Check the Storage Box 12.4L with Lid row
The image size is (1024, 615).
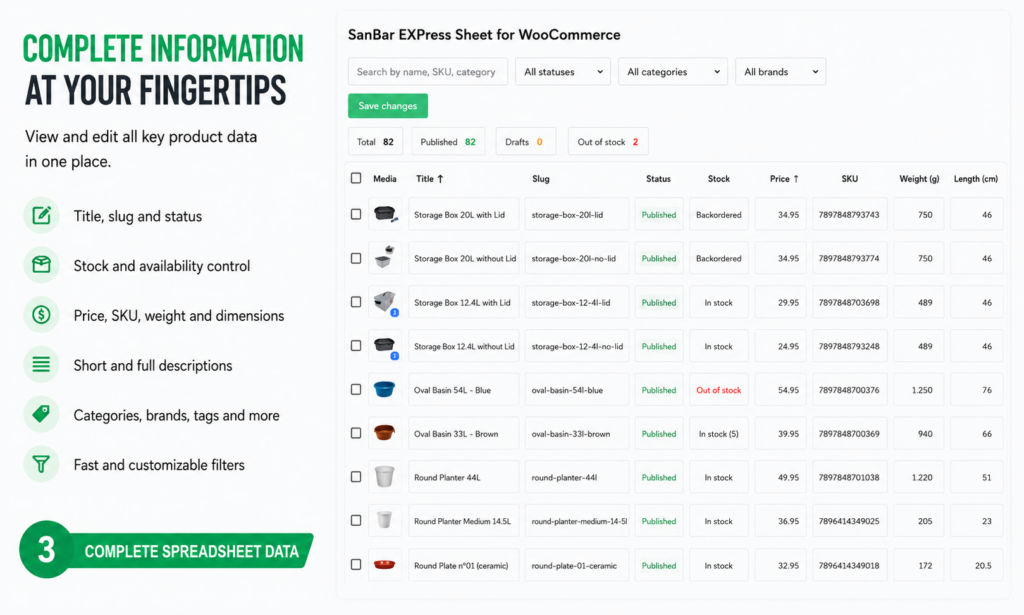[356, 302]
